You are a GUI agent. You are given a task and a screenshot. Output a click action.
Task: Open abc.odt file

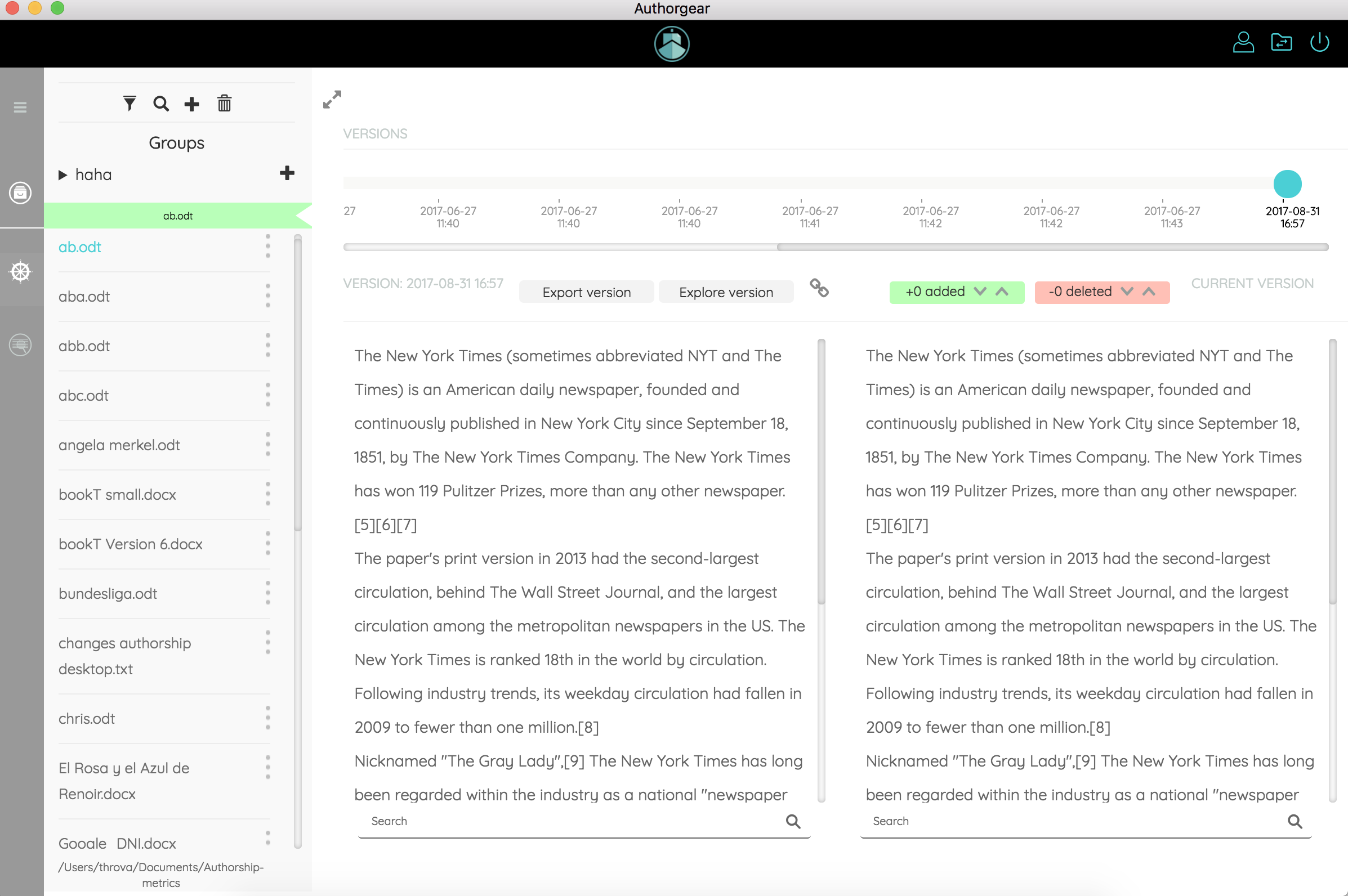(83, 396)
